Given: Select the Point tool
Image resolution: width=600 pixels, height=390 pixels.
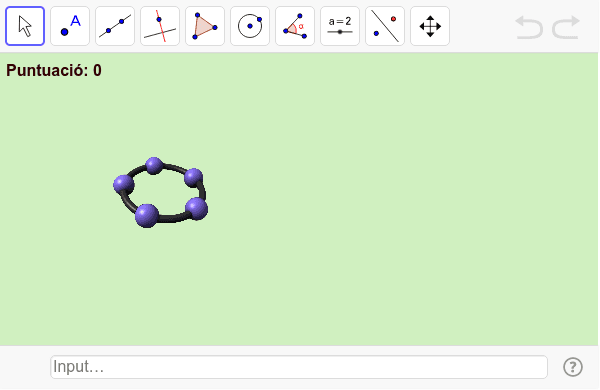Looking at the screenshot, I should click(x=70, y=26).
